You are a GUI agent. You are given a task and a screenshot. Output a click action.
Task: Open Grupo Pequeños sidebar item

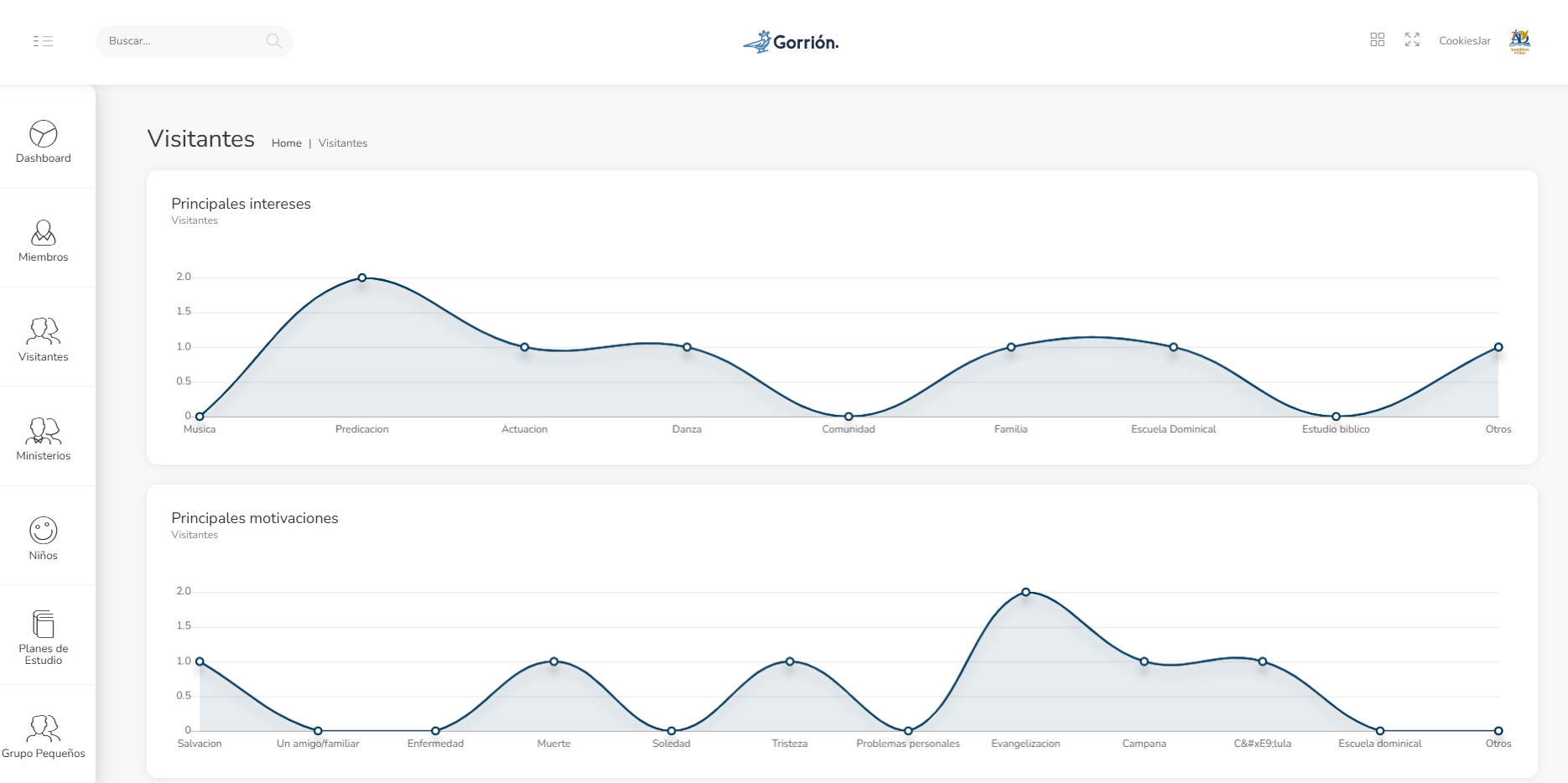tap(44, 736)
